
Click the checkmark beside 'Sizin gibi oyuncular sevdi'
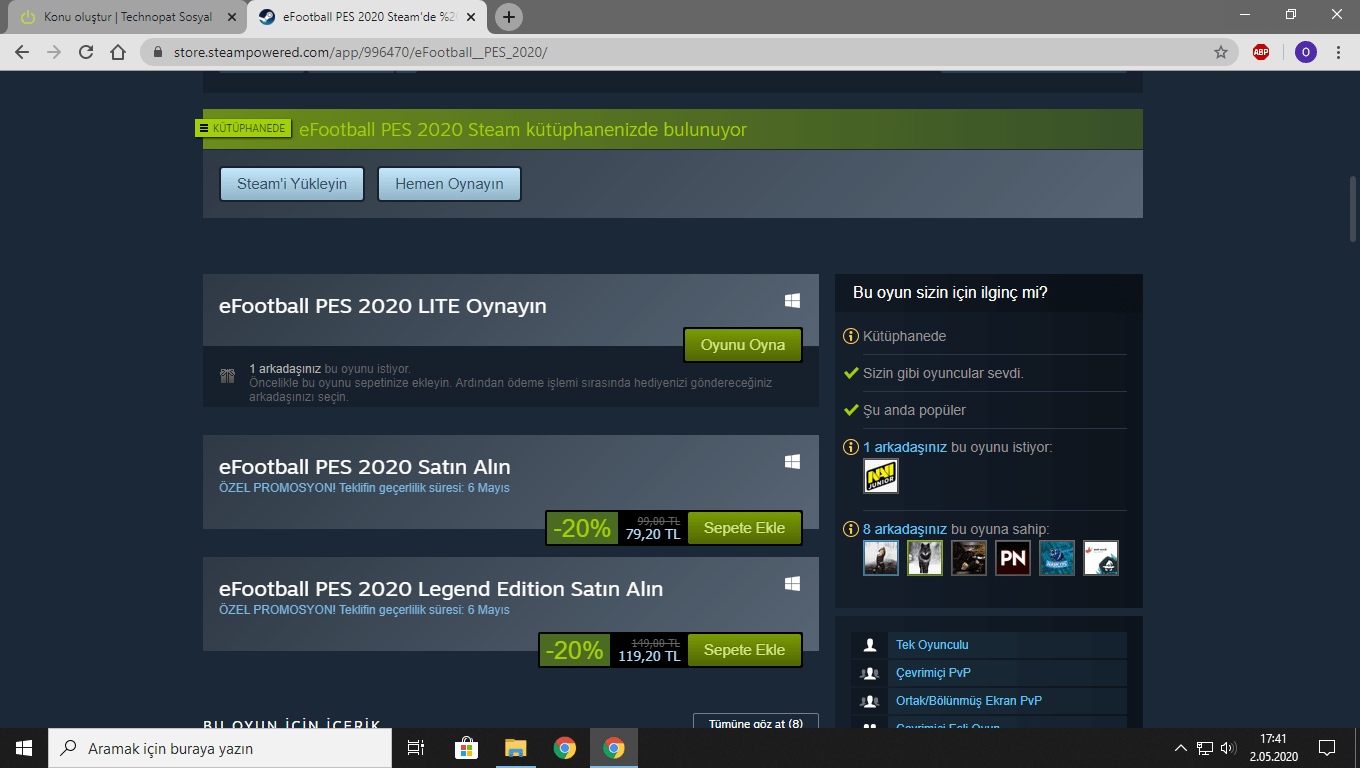point(851,373)
